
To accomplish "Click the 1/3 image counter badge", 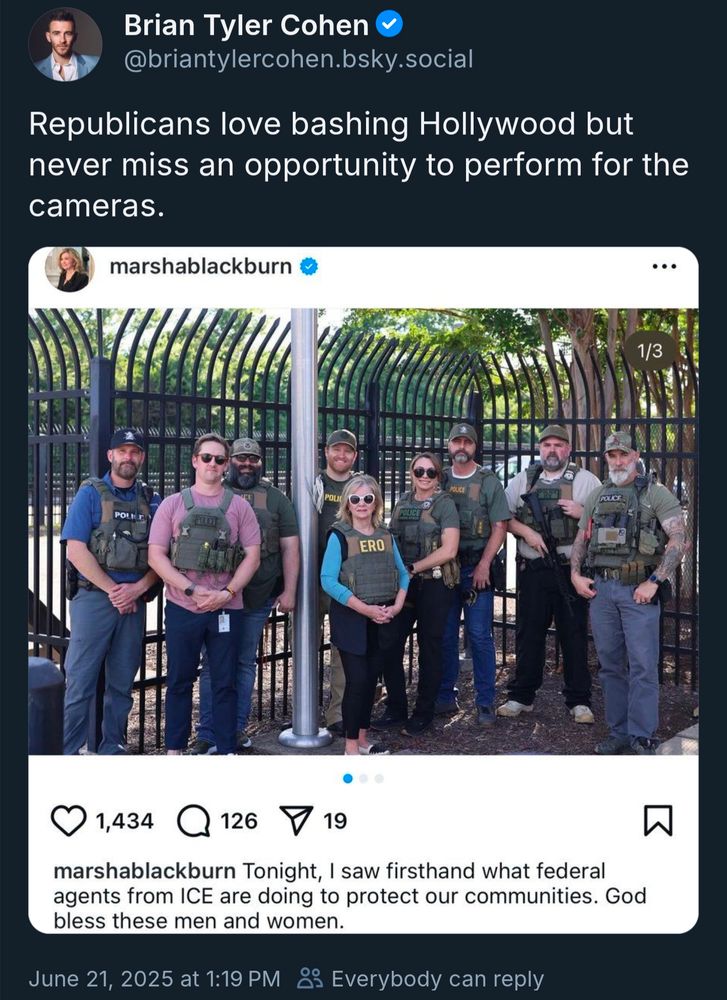I will coord(650,351).
